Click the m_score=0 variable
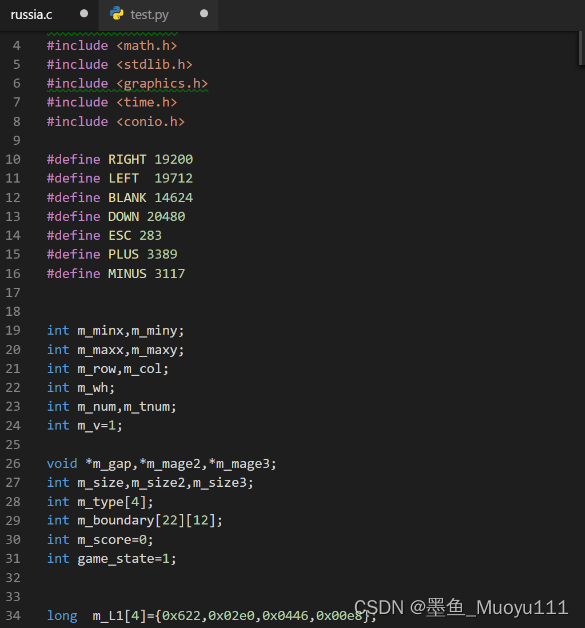This screenshot has height=628, width=585. [111, 539]
